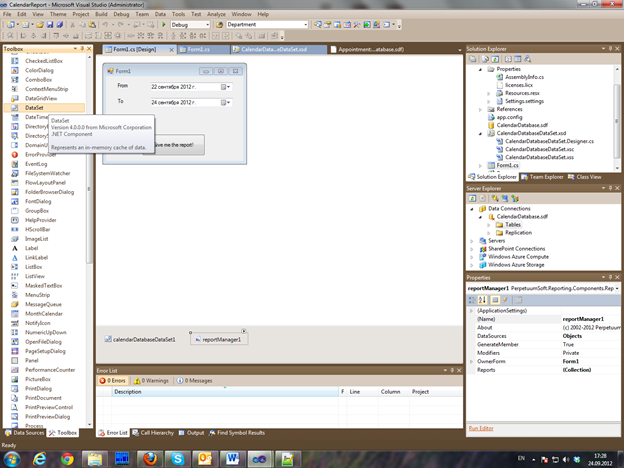The image size is (624, 468).
Task: Toggle the 0 Warnings filter
Action: point(151,380)
